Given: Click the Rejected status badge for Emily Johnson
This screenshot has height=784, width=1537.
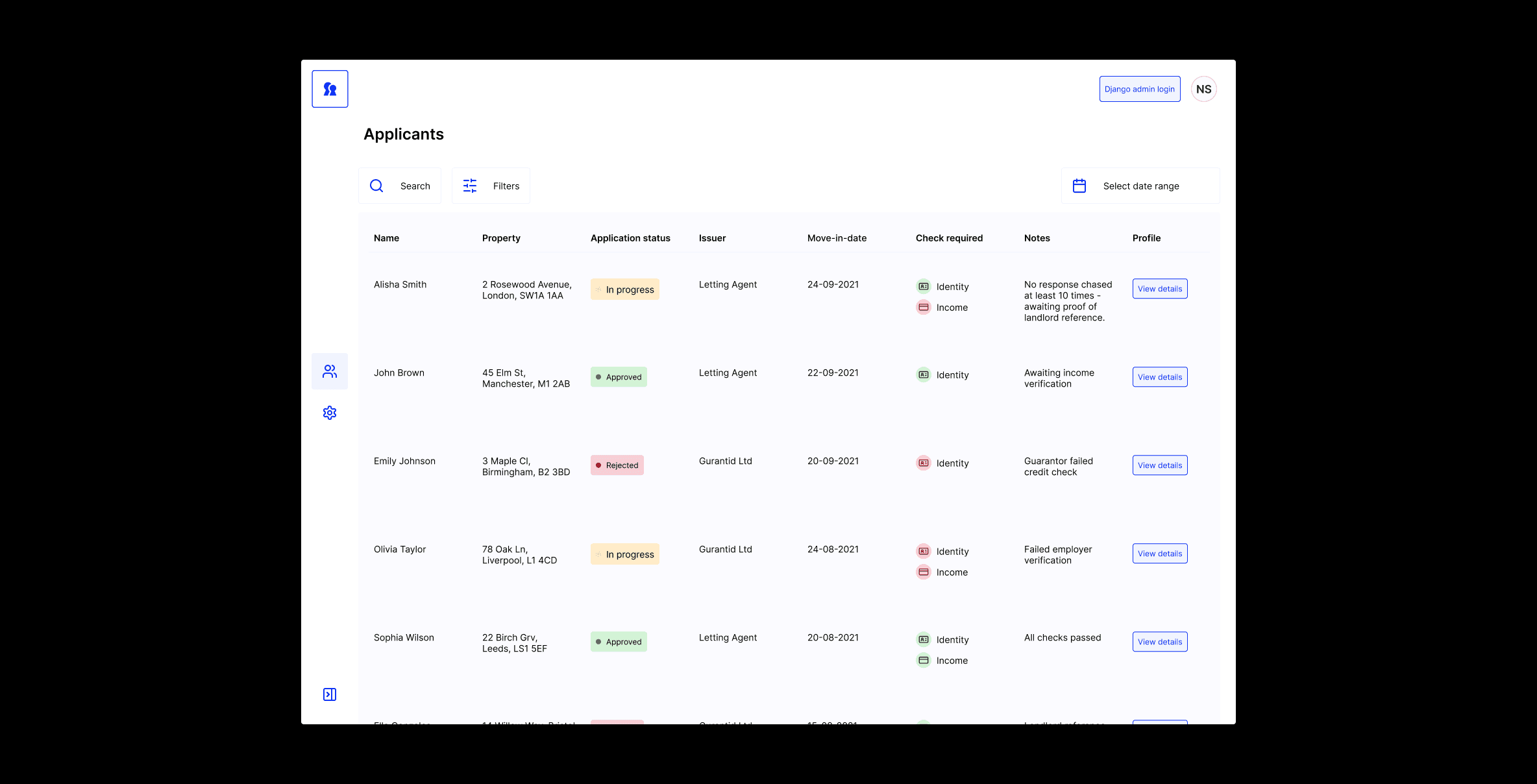Looking at the screenshot, I should point(617,465).
